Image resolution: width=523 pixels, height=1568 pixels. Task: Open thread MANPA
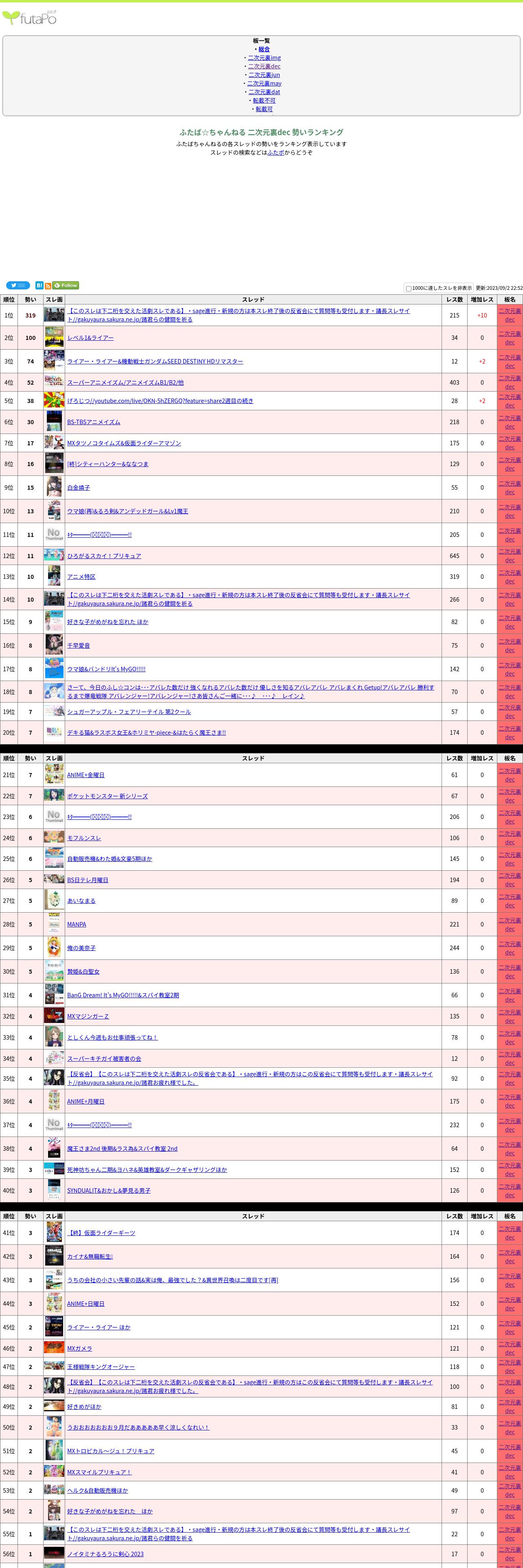(x=77, y=924)
